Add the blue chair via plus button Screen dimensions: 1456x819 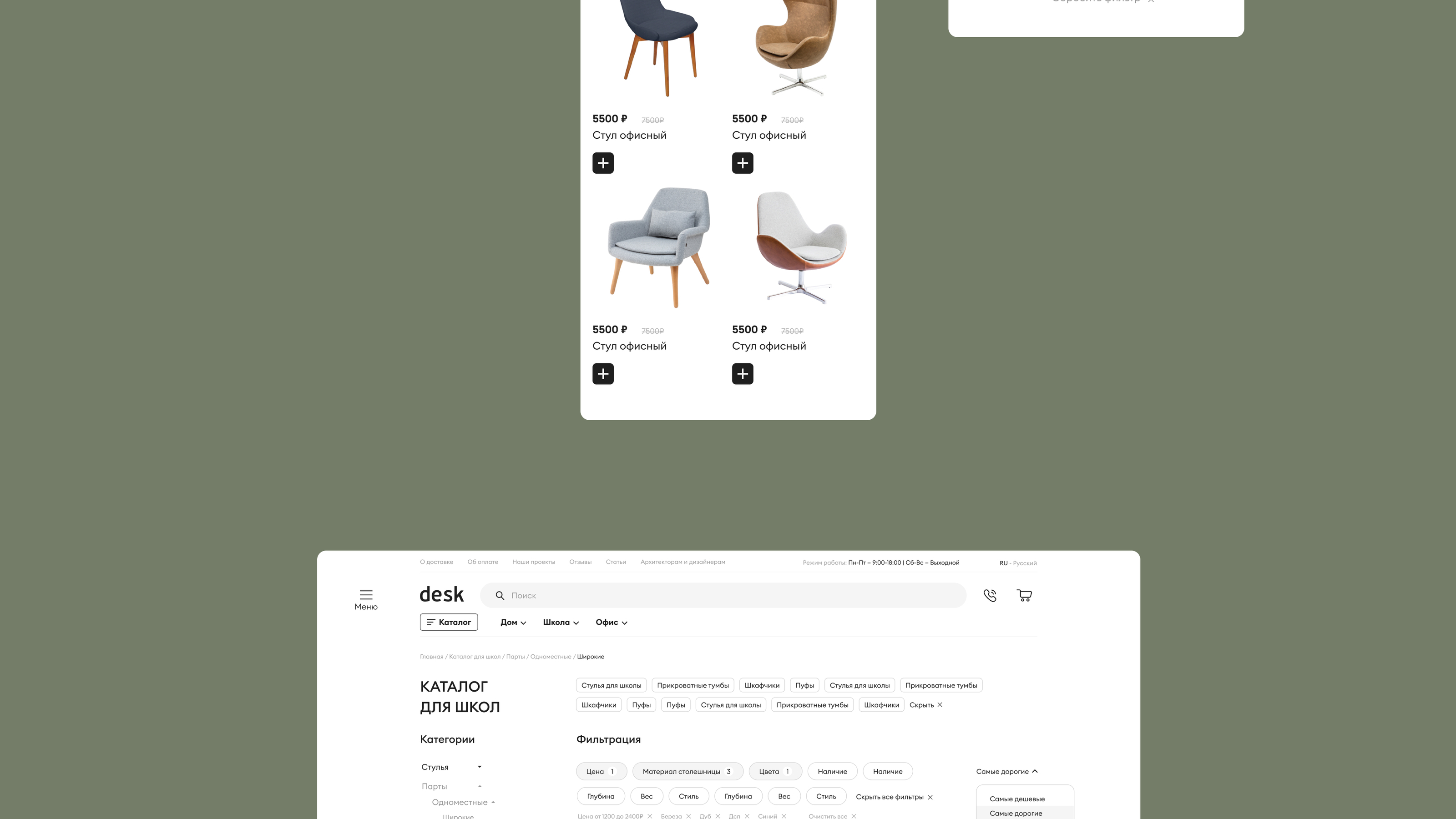click(603, 163)
